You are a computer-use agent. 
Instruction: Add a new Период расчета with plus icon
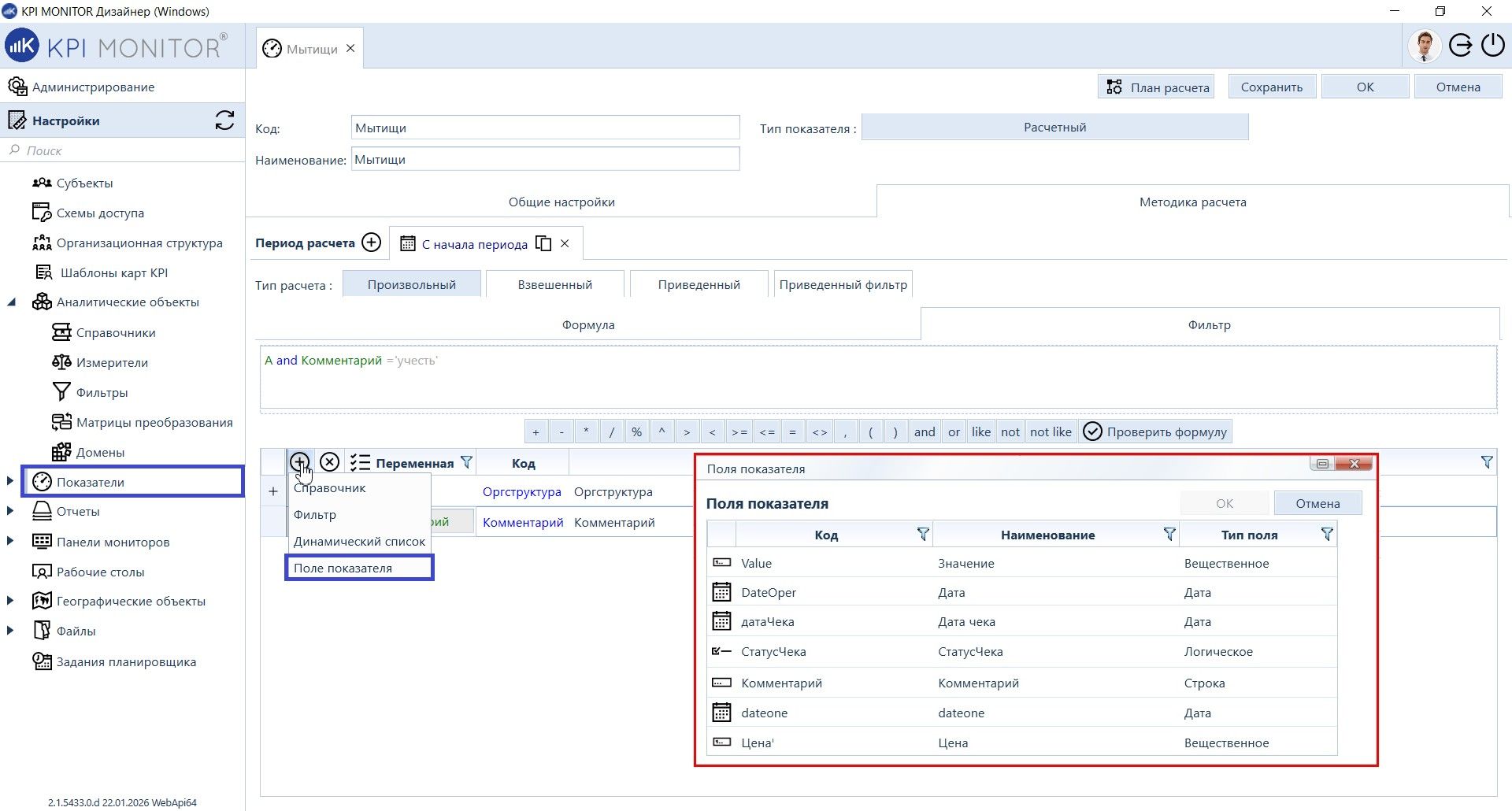click(371, 243)
